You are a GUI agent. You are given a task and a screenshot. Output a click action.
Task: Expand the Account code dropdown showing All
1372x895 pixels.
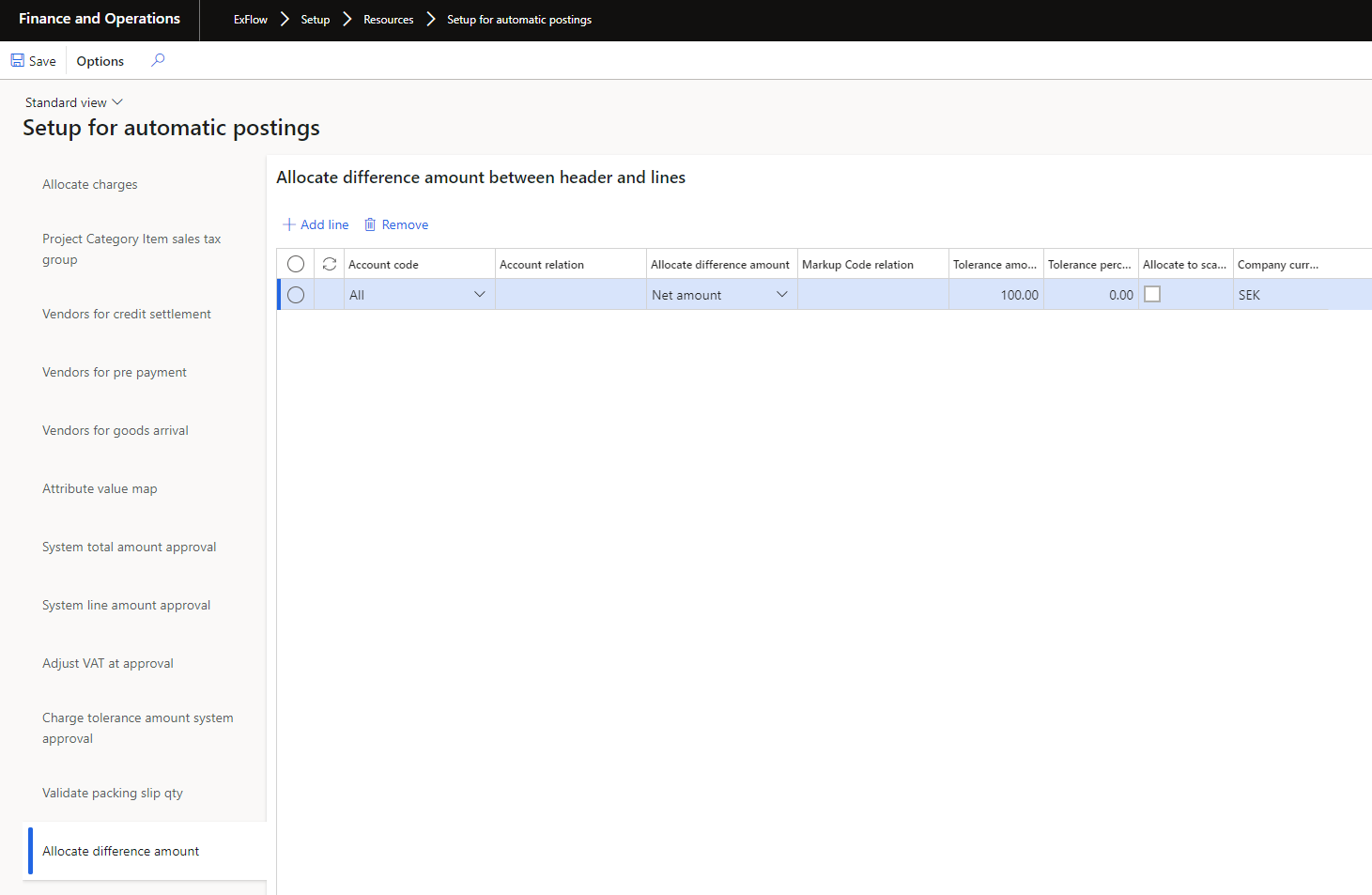pos(480,294)
